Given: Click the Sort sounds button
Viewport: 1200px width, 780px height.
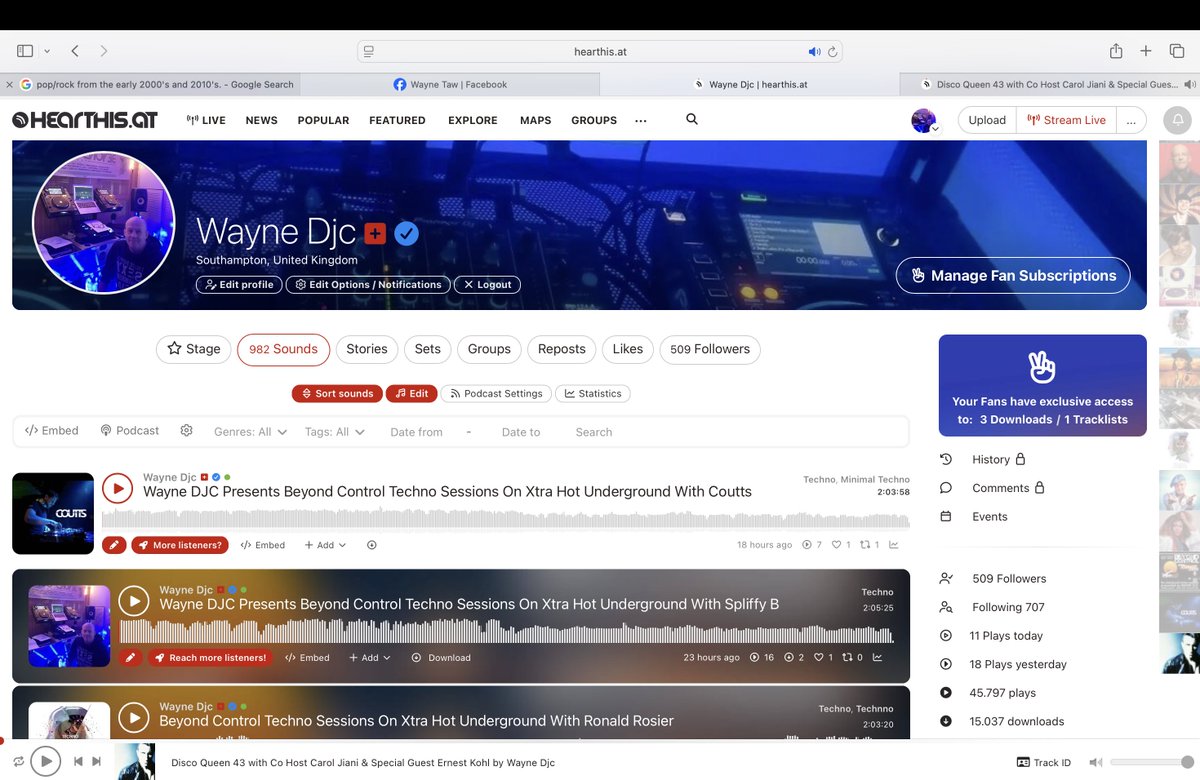Looking at the screenshot, I should (x=337, y=394).
